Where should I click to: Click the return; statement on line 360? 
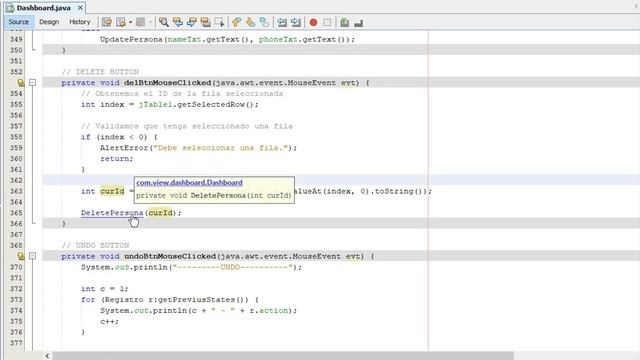point(117,159)
